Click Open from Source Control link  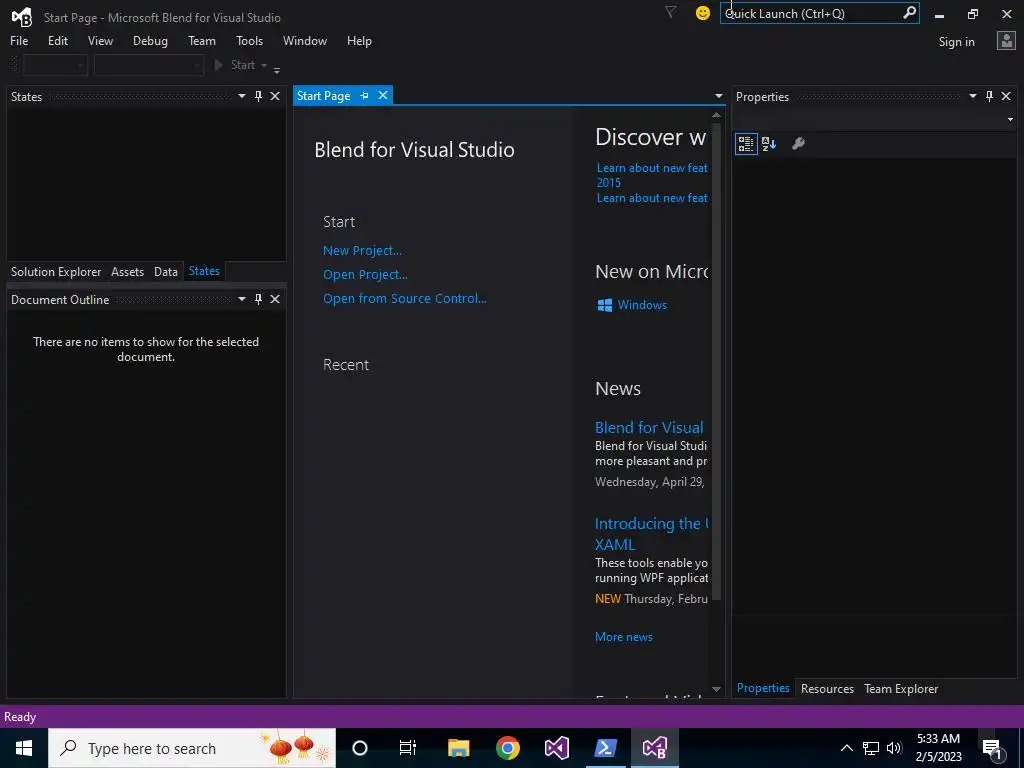[x=405, y=298]
